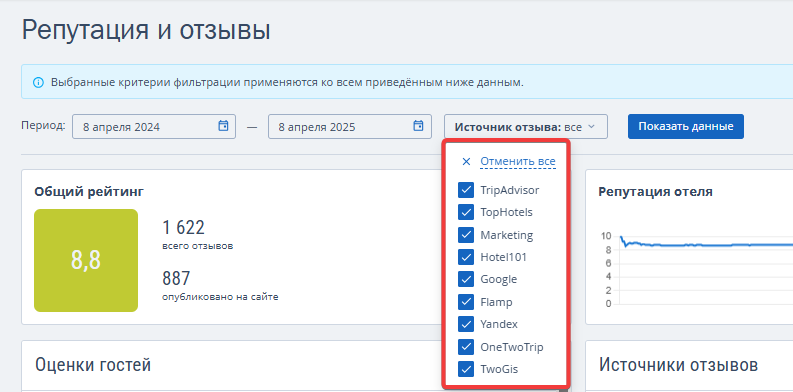Click the green 8,8 rating tile
793x392 pixels.
point(86,260)
